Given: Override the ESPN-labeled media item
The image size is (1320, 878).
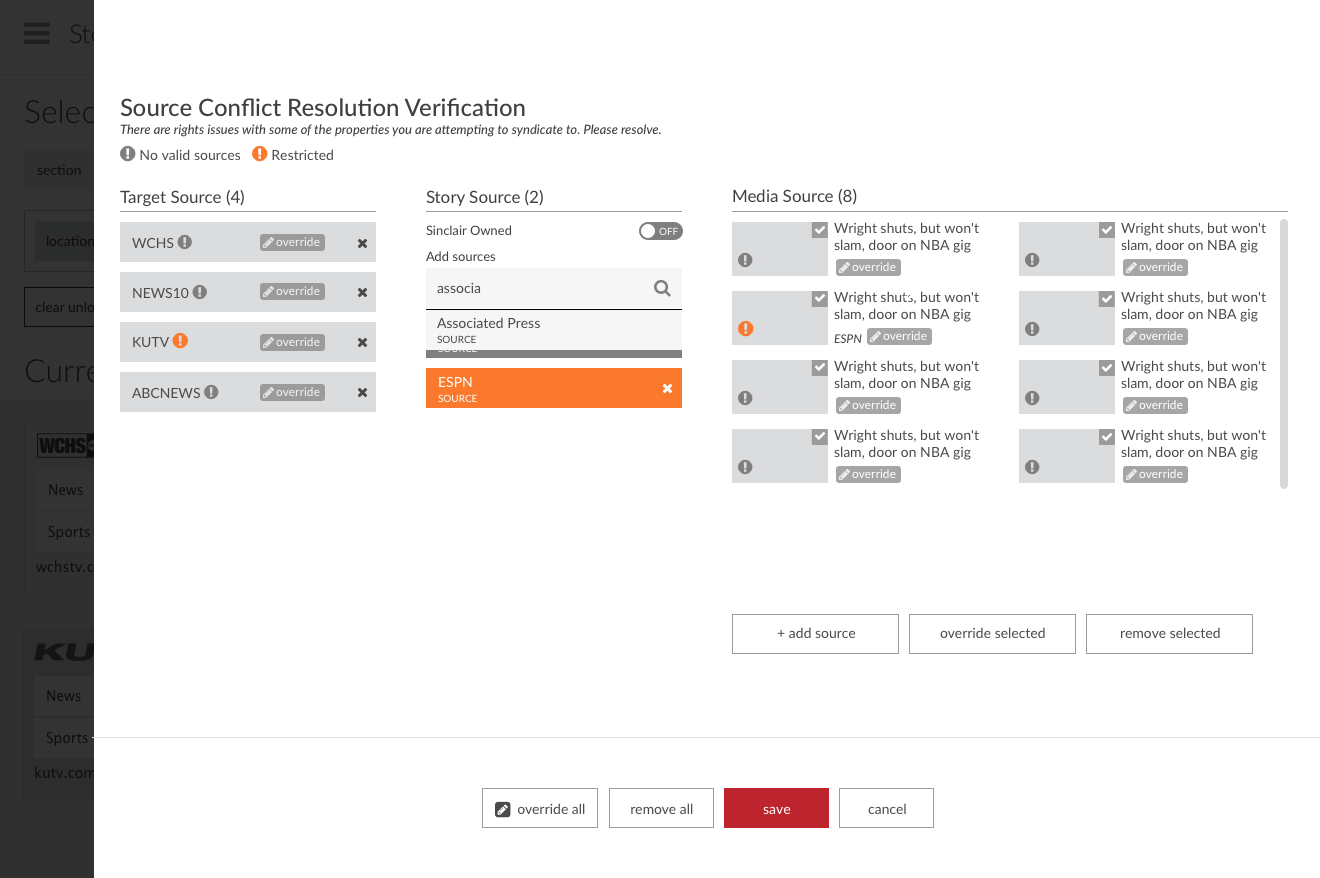Looking at the screenshot, I should point(899,336).
